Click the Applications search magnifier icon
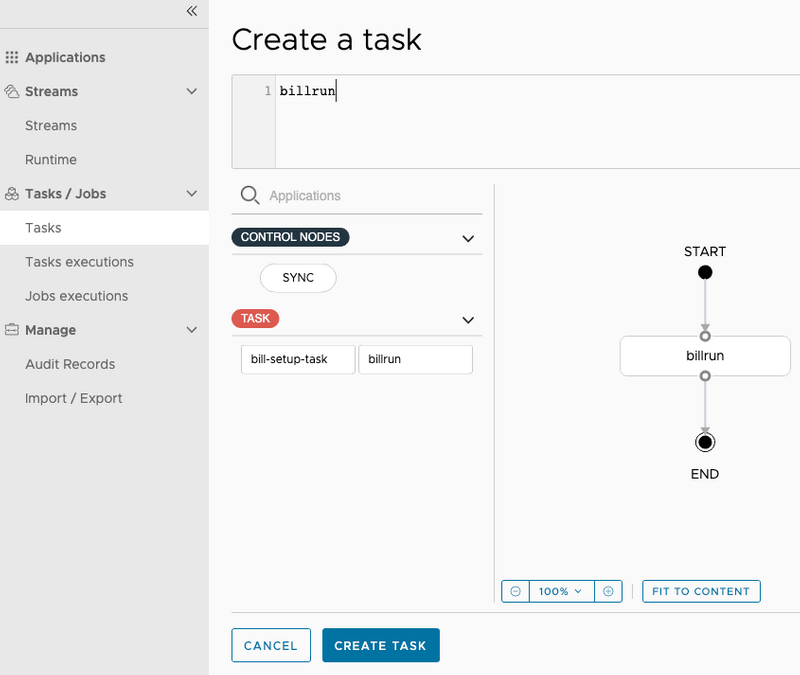 (249, 194)
